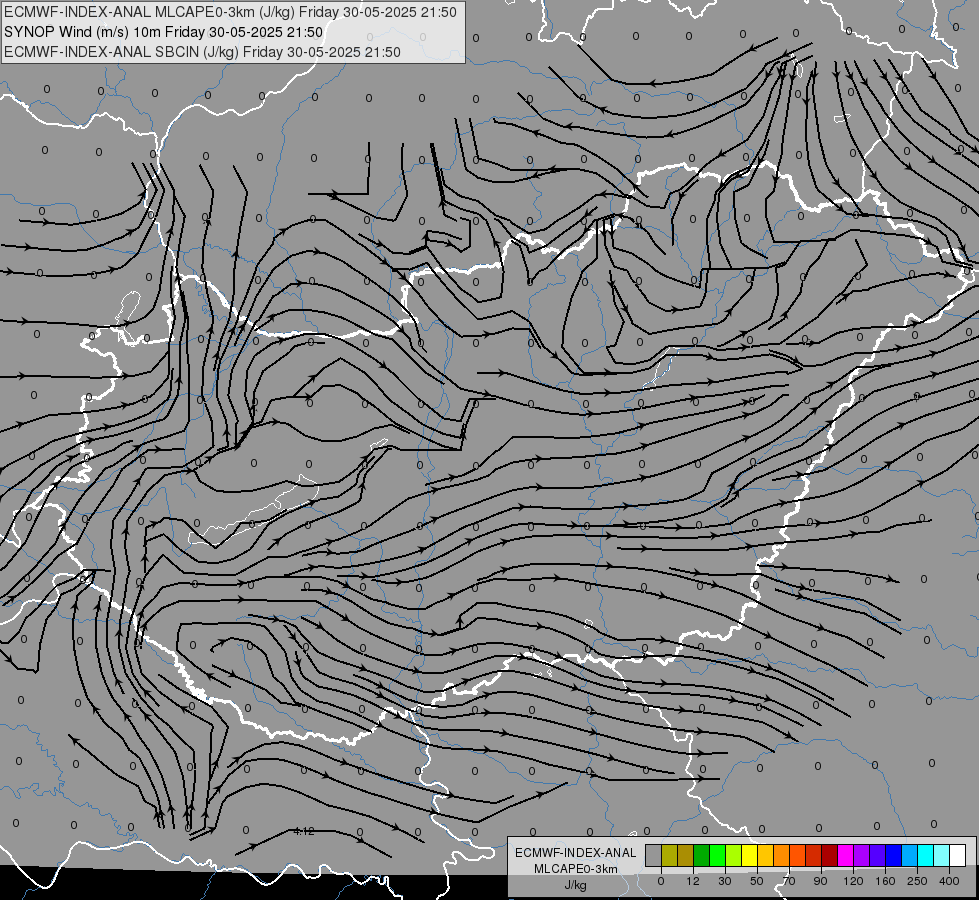Screen dimensions: 979x900
Task: Click legend scale value 50
Action: tap(757, 881)
